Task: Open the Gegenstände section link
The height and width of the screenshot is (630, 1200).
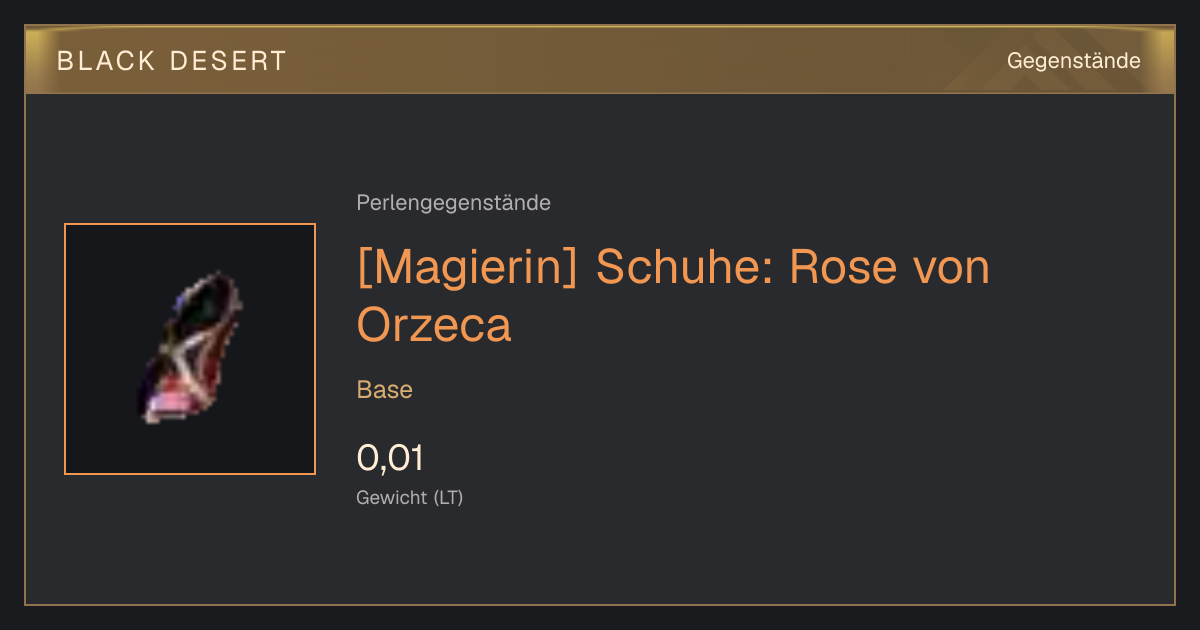Action: 1073,61
